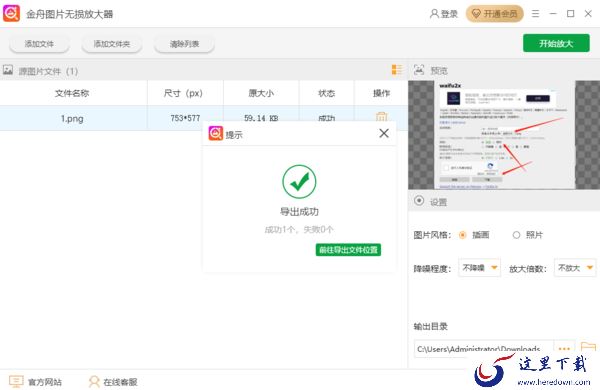Click the output directory path field

pos(484,348)
